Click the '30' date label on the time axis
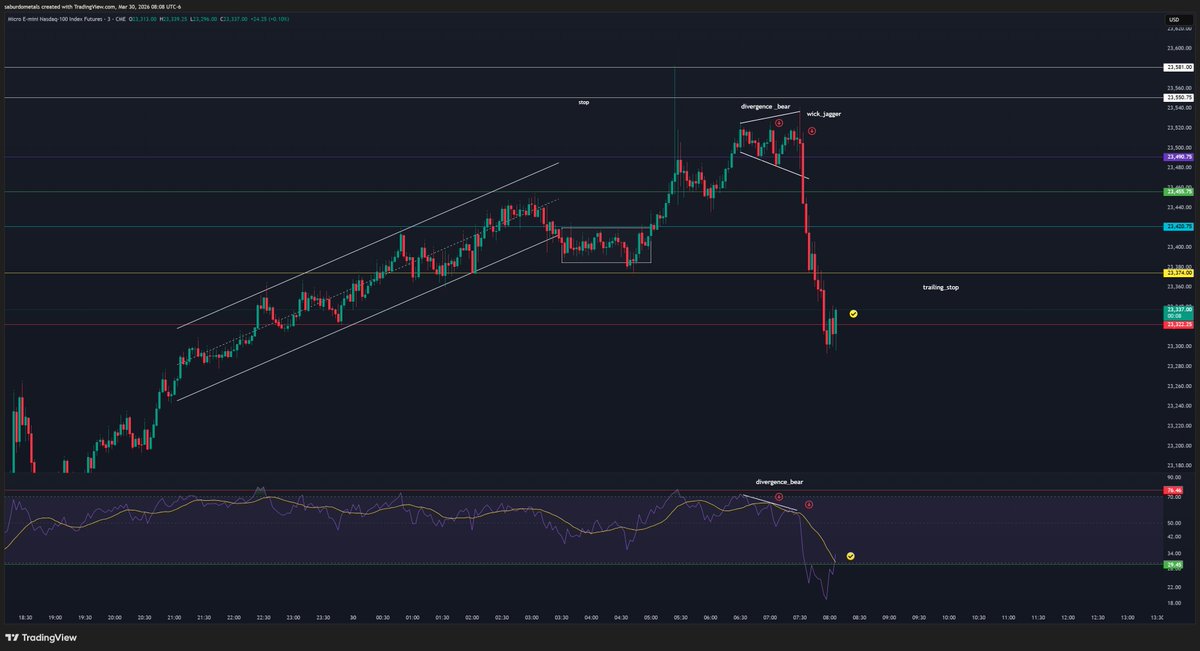 (x=353, y=618)
